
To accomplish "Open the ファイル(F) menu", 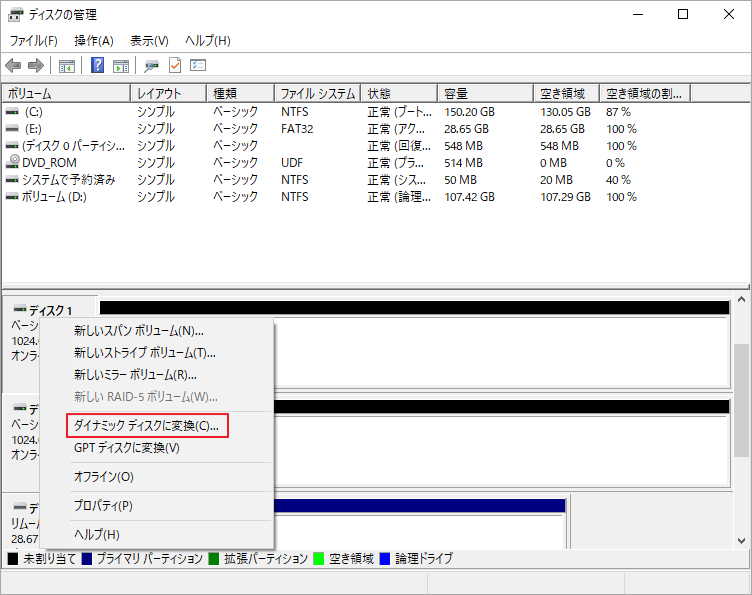I will 34,41.
